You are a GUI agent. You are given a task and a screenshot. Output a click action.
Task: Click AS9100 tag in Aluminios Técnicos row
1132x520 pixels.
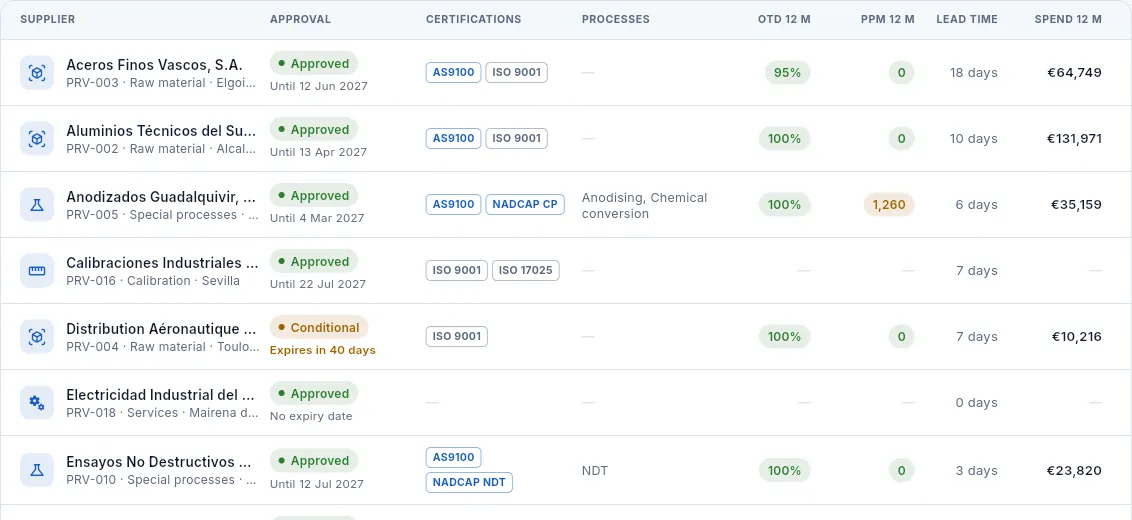click(453, 138)
